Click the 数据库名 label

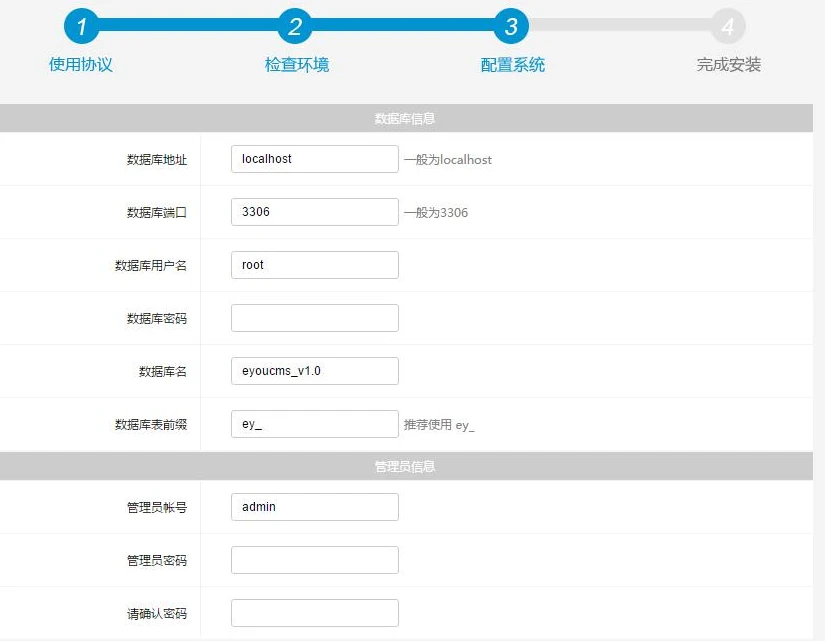(163, 371)
